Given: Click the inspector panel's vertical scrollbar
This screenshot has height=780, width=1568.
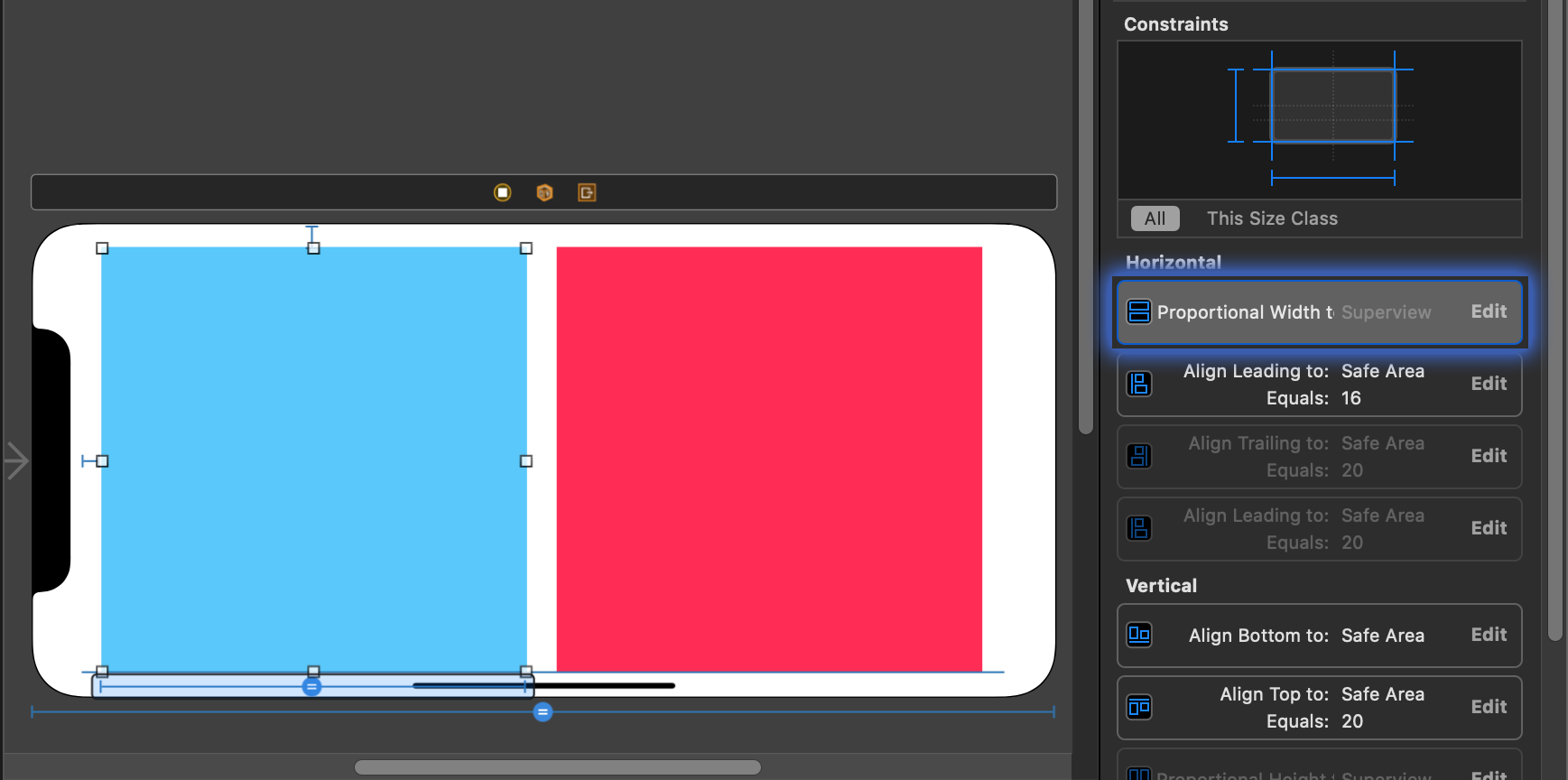Looking at the screenshot, I should point(1555,320).
